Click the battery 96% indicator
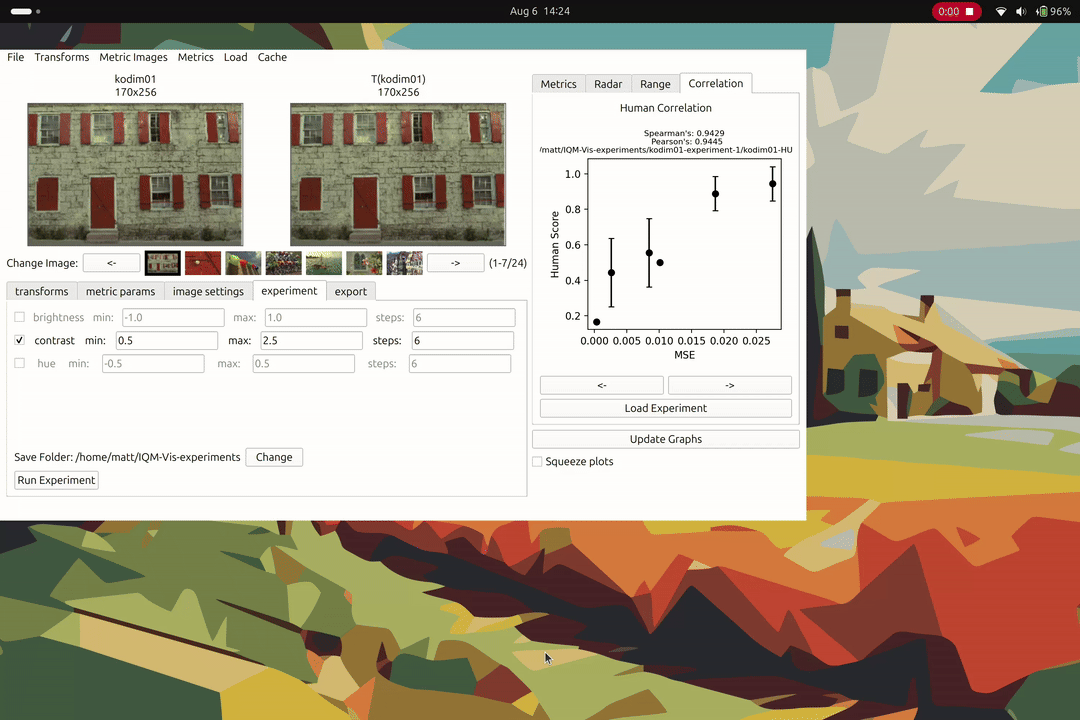 tap(1054, 12)
